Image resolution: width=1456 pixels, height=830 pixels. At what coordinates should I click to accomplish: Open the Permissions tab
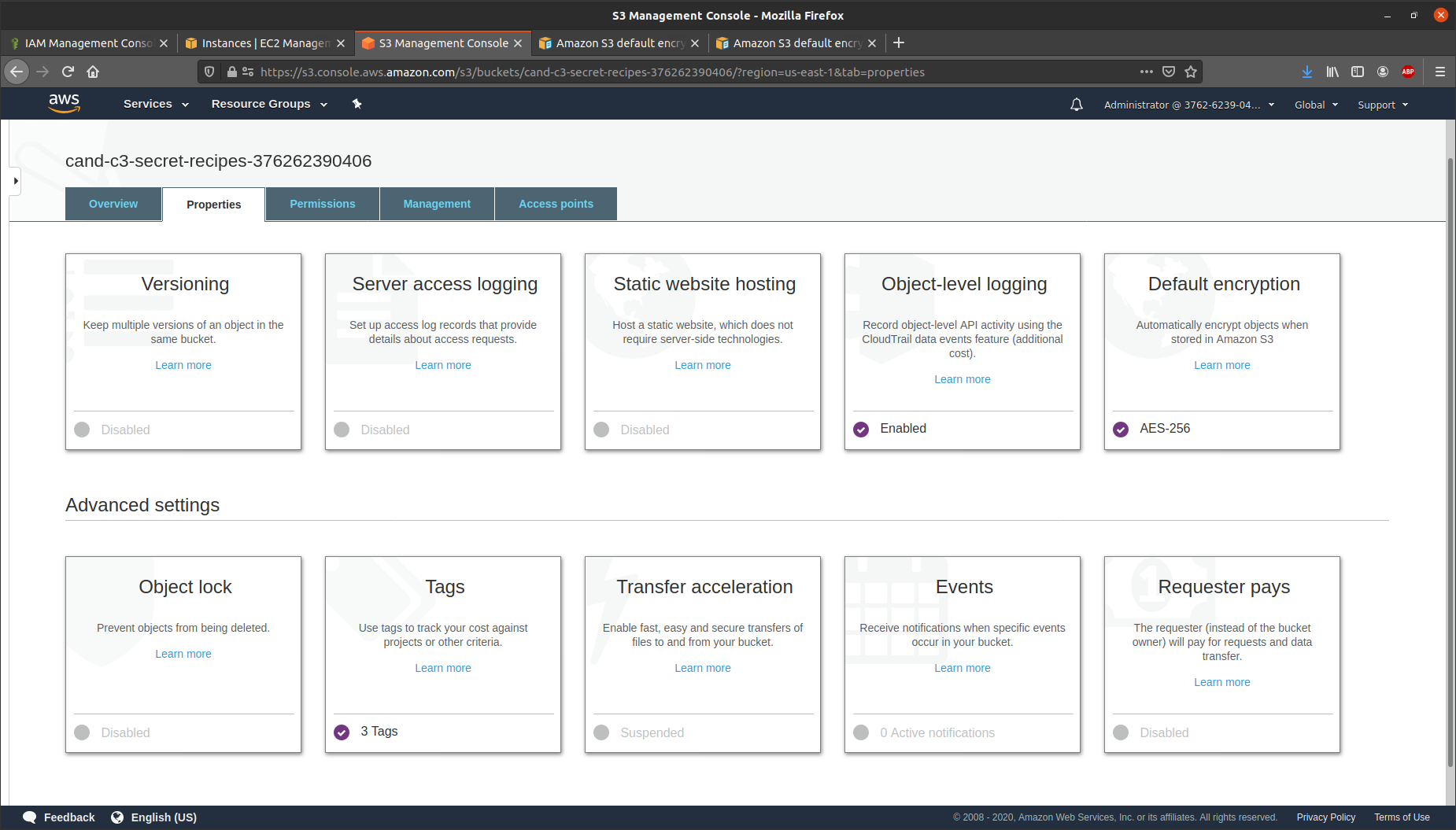(323, 204)
